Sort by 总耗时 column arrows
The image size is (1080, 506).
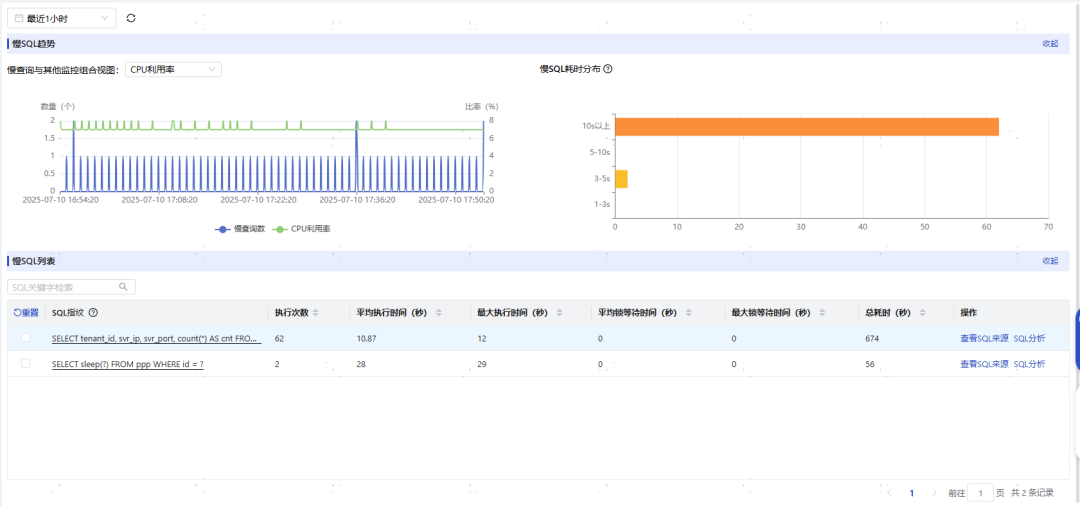[x=923, y=313]
